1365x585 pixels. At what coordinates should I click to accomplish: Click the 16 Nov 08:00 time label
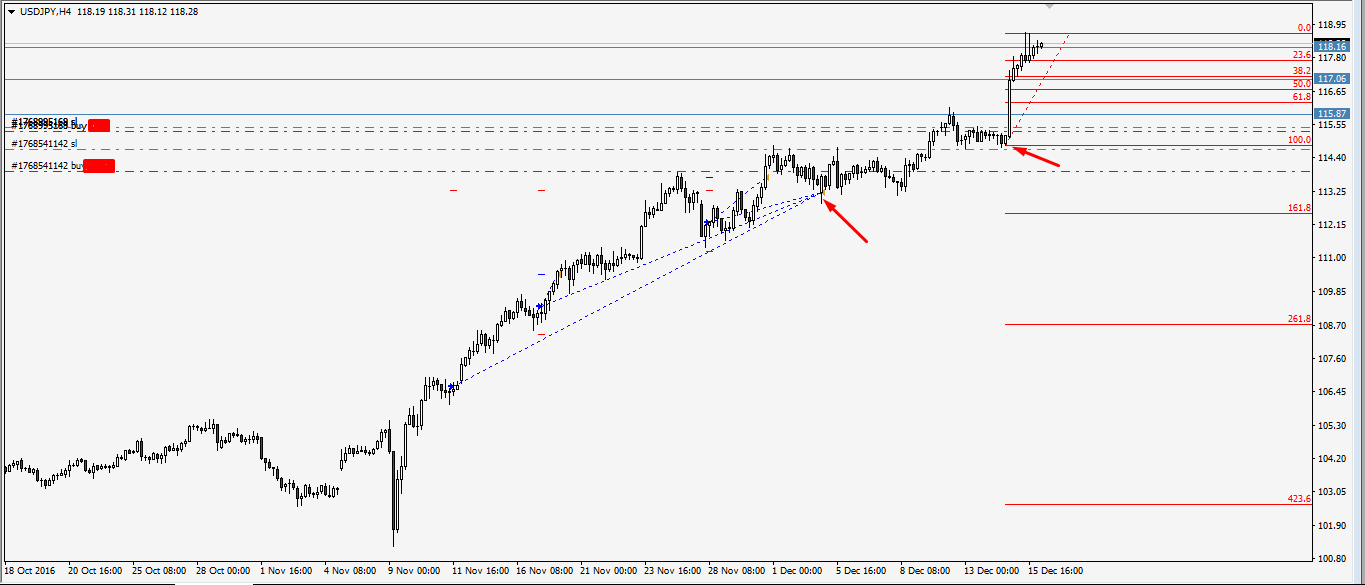pos(544,571)
